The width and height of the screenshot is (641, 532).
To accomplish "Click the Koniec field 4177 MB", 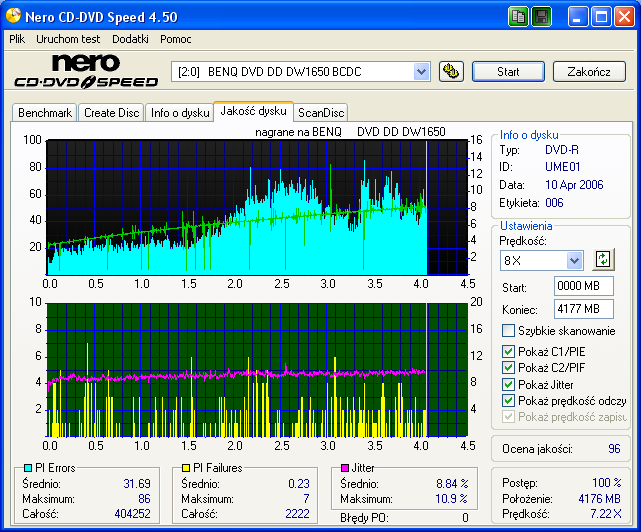I will click(x=584, y=309).
